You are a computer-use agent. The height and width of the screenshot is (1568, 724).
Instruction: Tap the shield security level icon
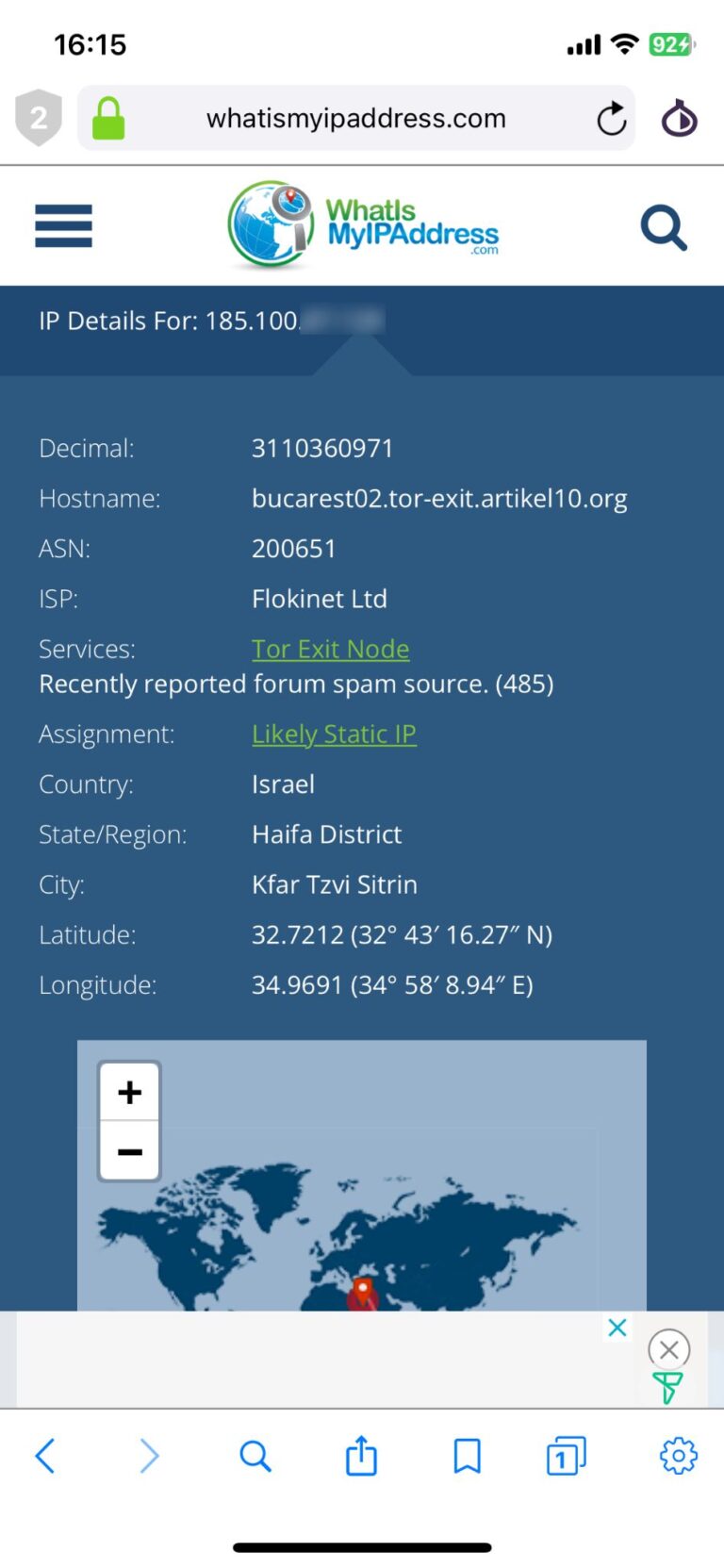tap(39, 118)
